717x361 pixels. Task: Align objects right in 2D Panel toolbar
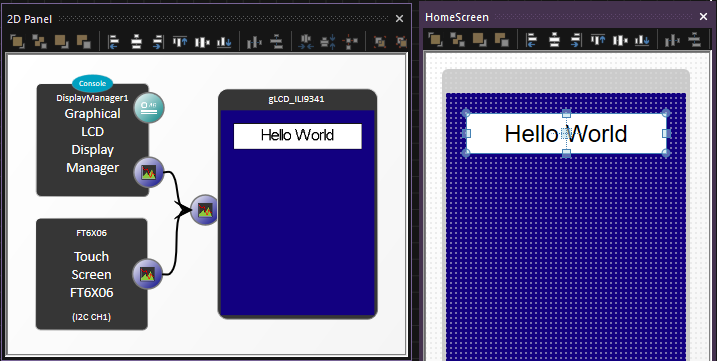pos(158,42)
